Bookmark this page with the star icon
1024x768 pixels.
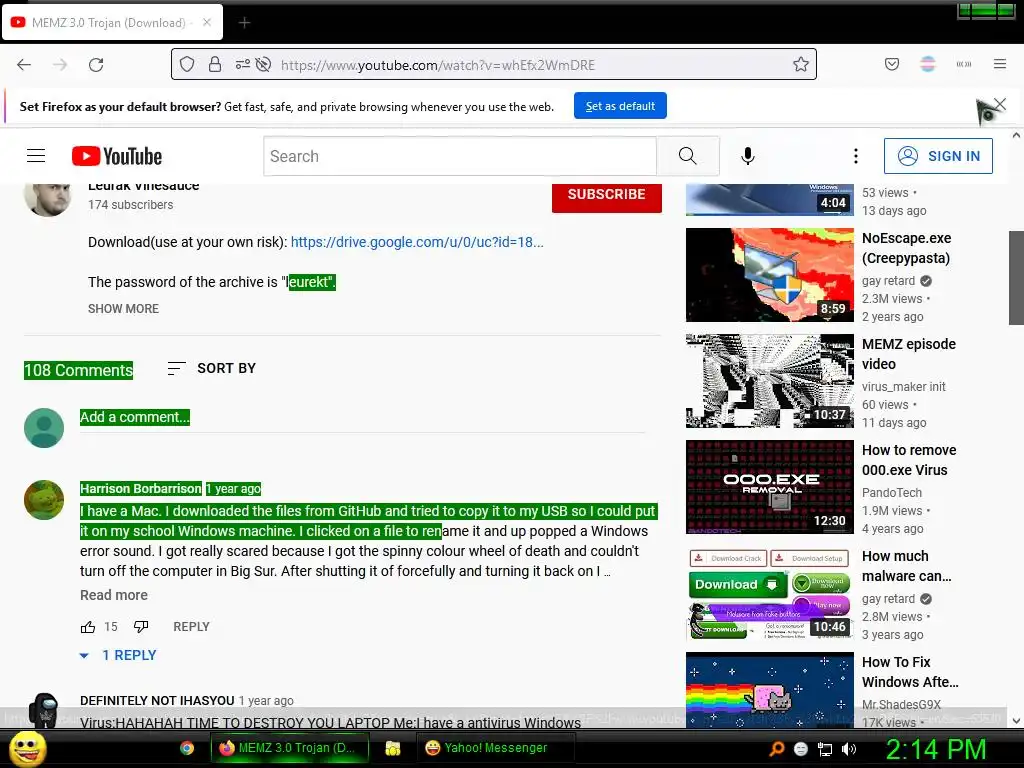(801, 64)
